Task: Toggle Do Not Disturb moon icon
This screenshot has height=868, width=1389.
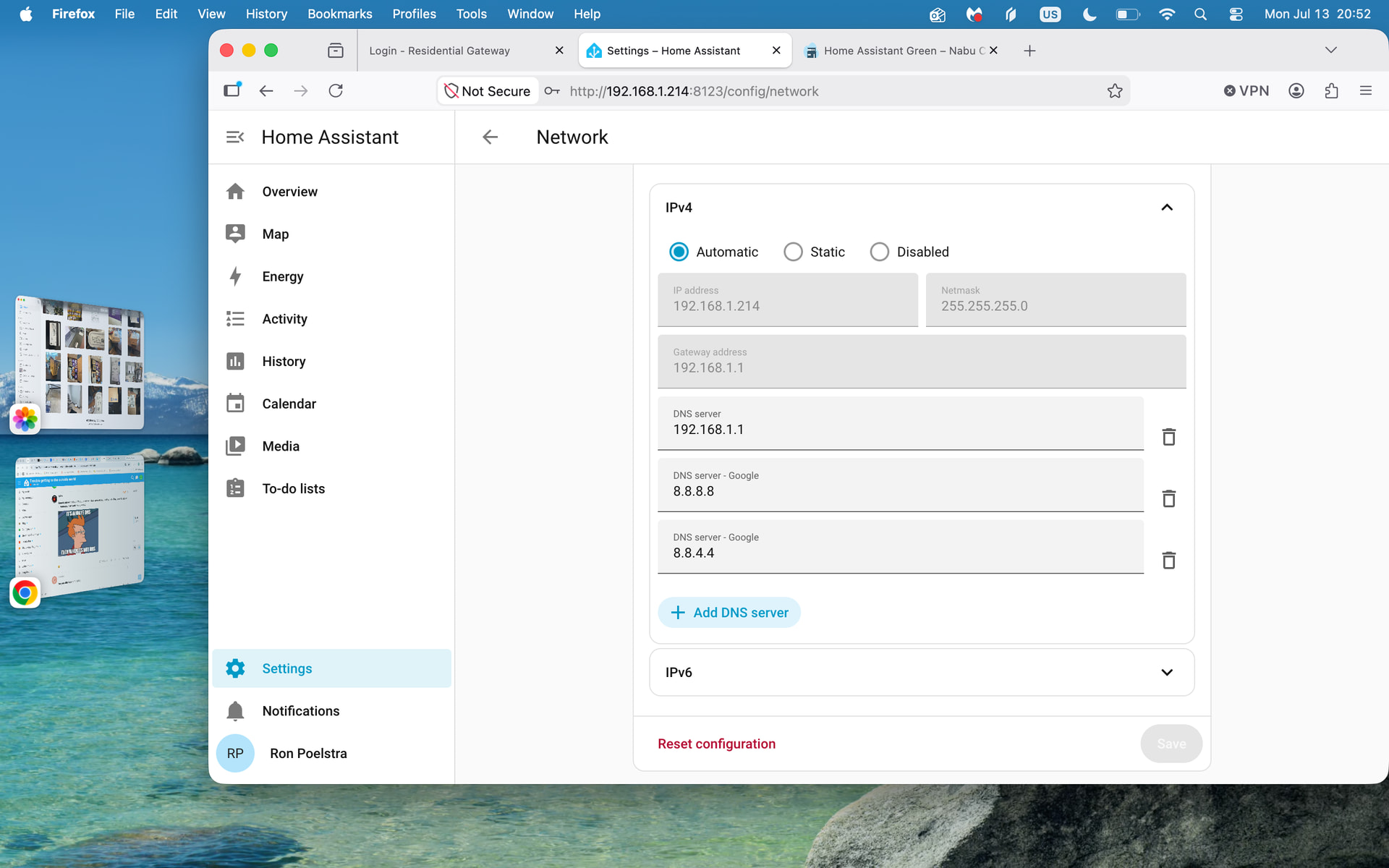Action: (x=1089, y=14)
